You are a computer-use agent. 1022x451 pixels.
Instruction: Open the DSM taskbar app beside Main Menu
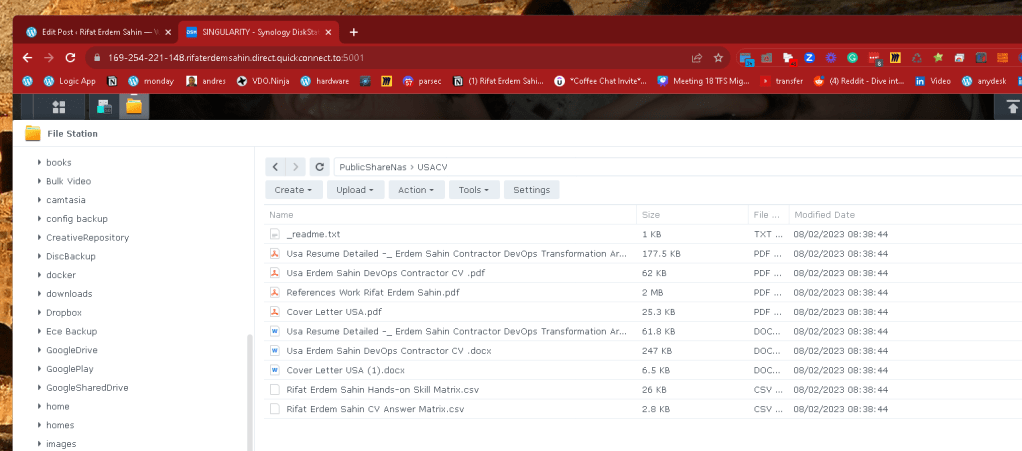(104, 107)
